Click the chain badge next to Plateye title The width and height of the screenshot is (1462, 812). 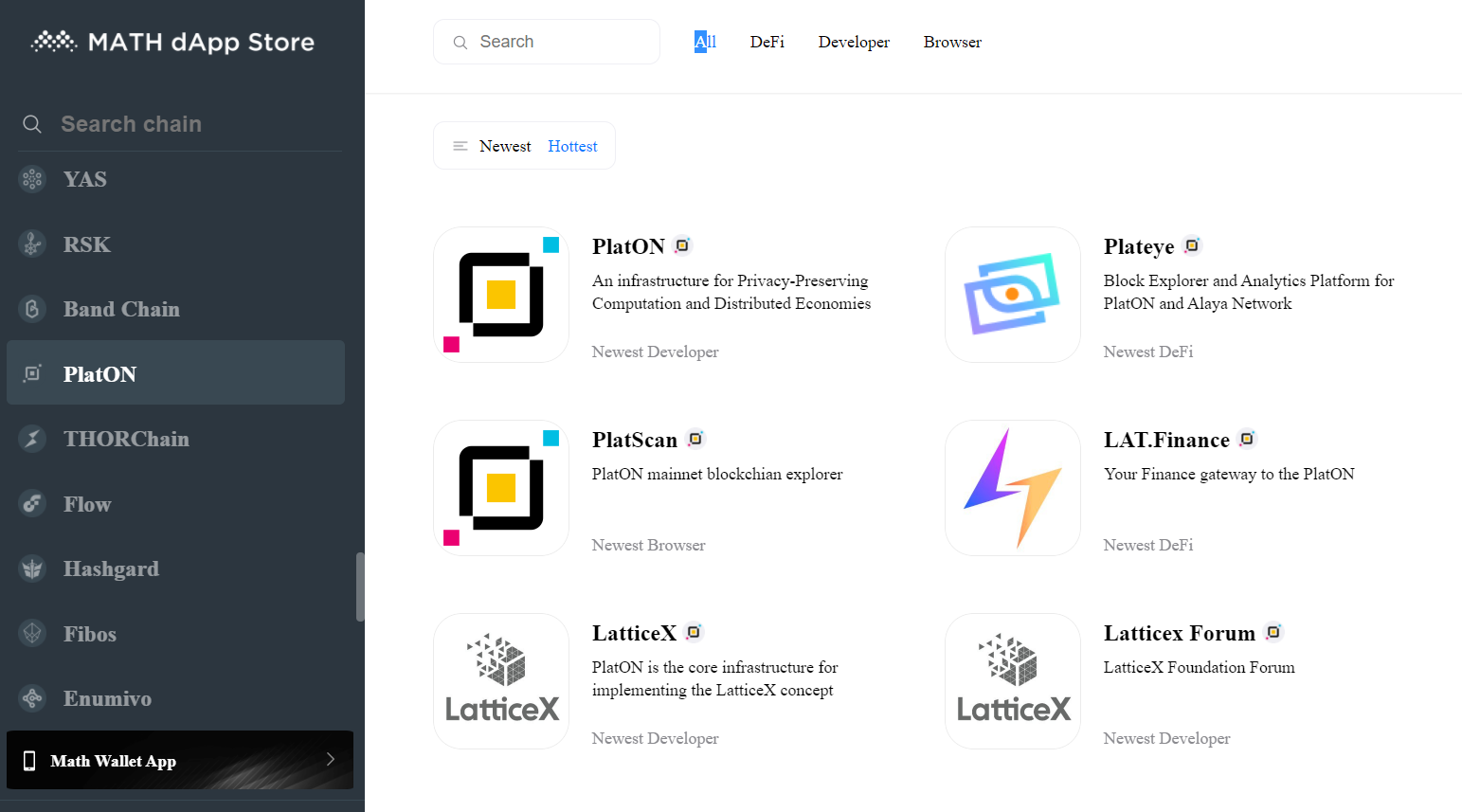(1192, 245)
